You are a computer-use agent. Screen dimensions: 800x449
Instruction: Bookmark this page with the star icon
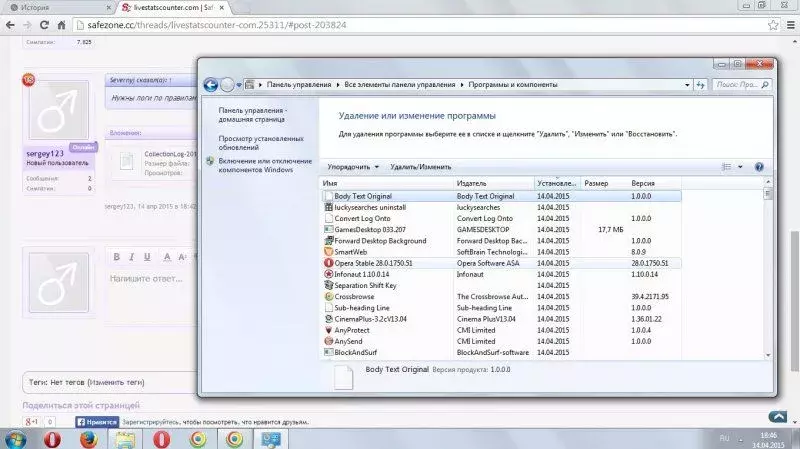pyautogui.click(x=773, y=25)
